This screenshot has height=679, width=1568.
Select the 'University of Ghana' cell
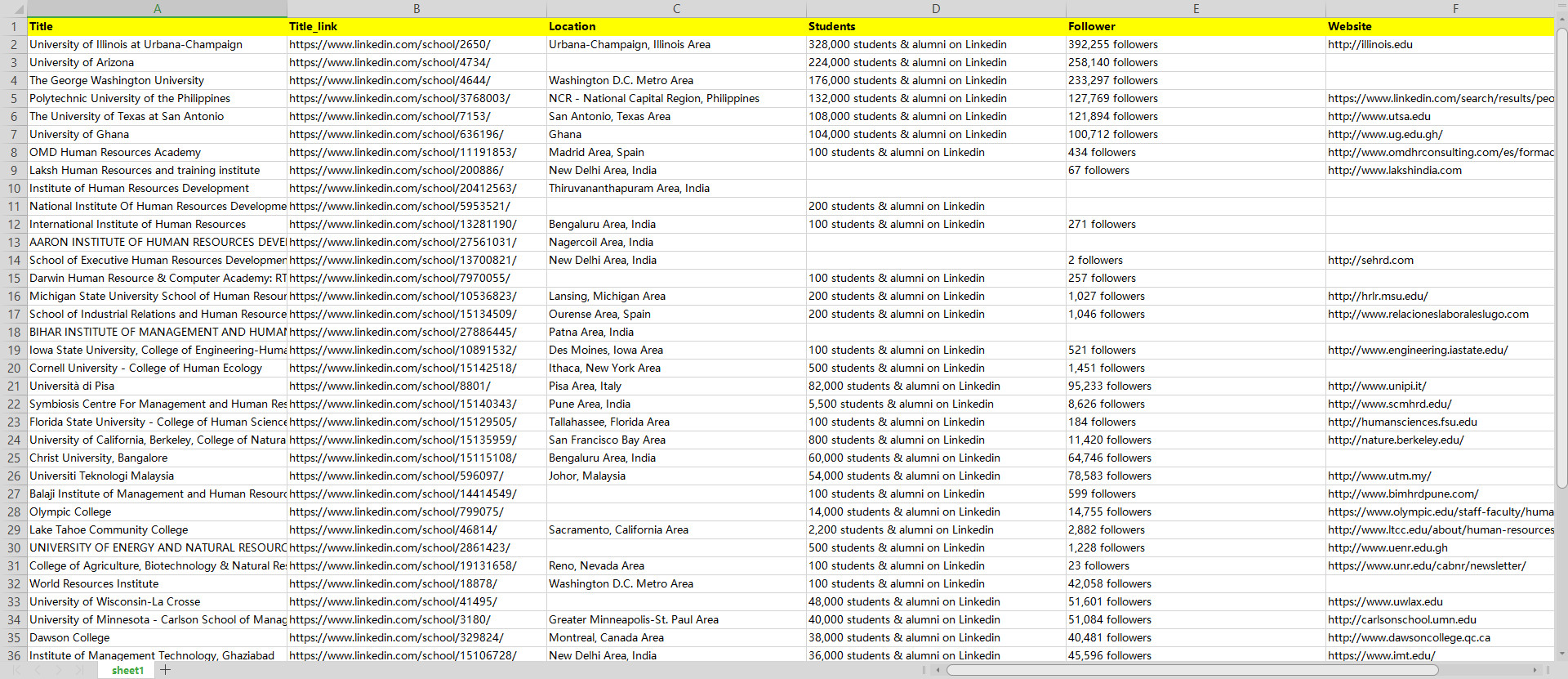tap(158, 135)
